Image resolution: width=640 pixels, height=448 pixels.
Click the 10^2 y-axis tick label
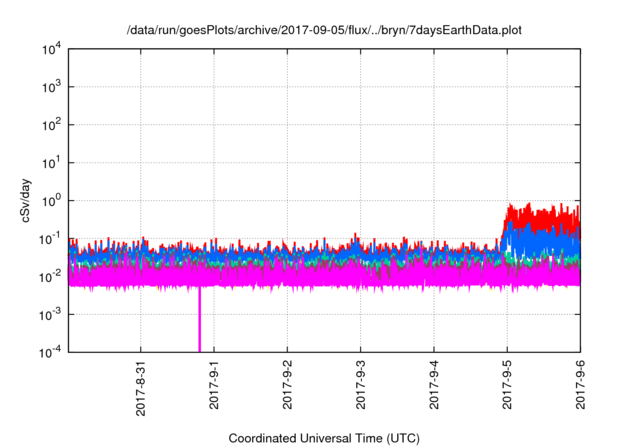(51, 125)
